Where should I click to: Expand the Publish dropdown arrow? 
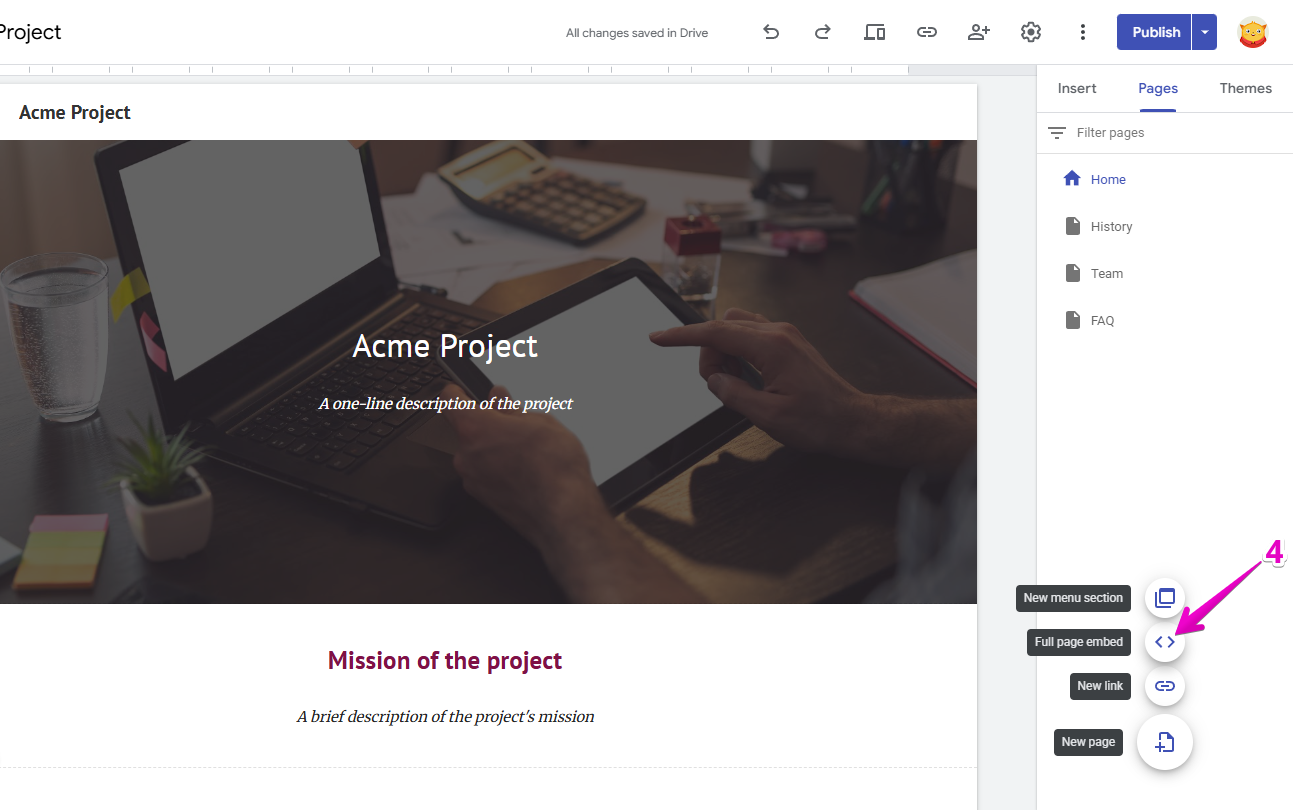tap(1205, 32)
